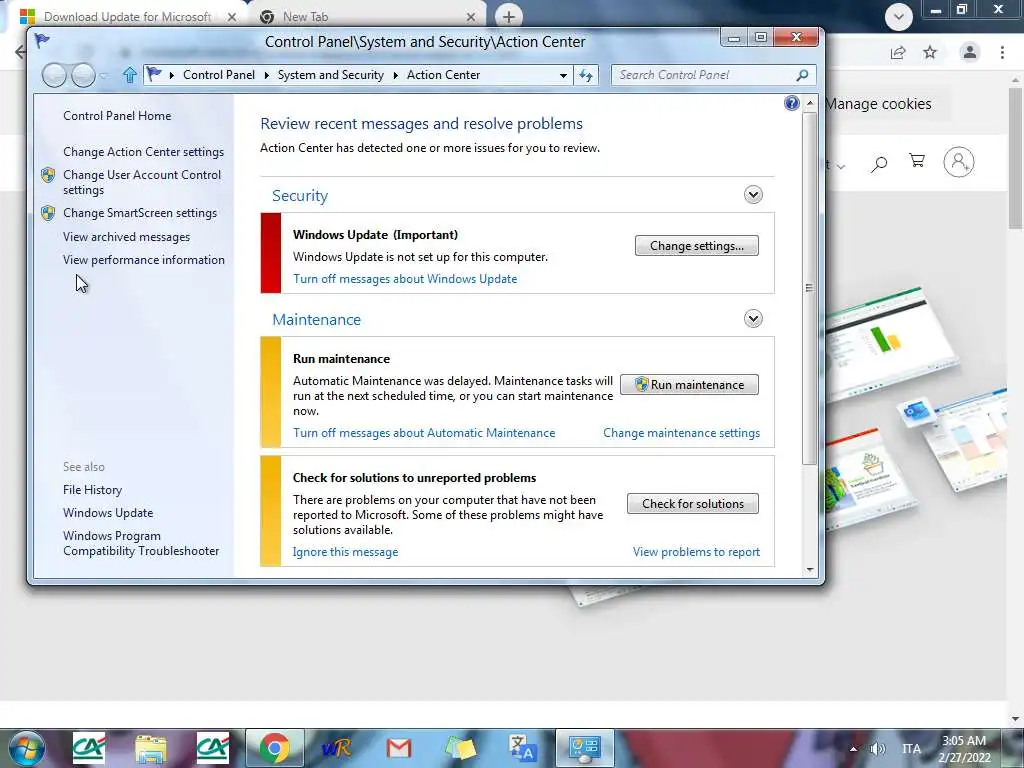Click Action Center scrollbar up arrow
The width and height of the screenshot is (1024, 768).
click(x=810, y=103)
